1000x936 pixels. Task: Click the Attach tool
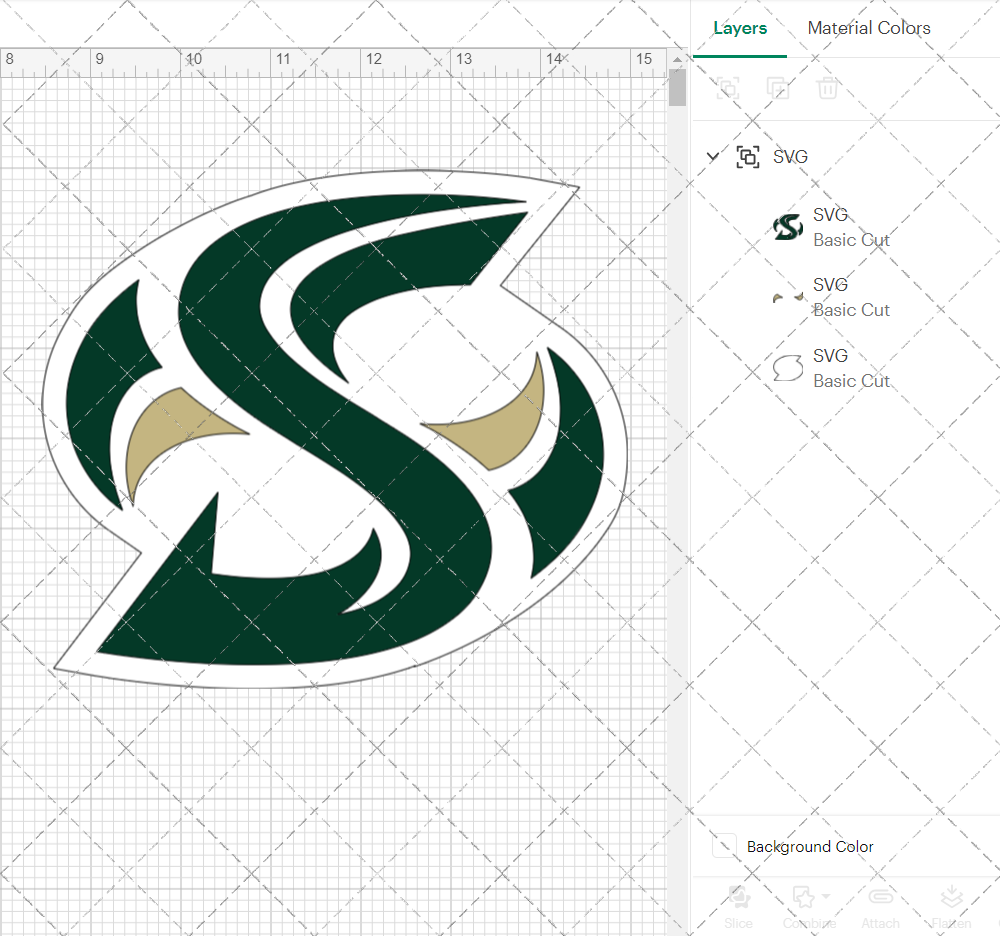(880, 907)
